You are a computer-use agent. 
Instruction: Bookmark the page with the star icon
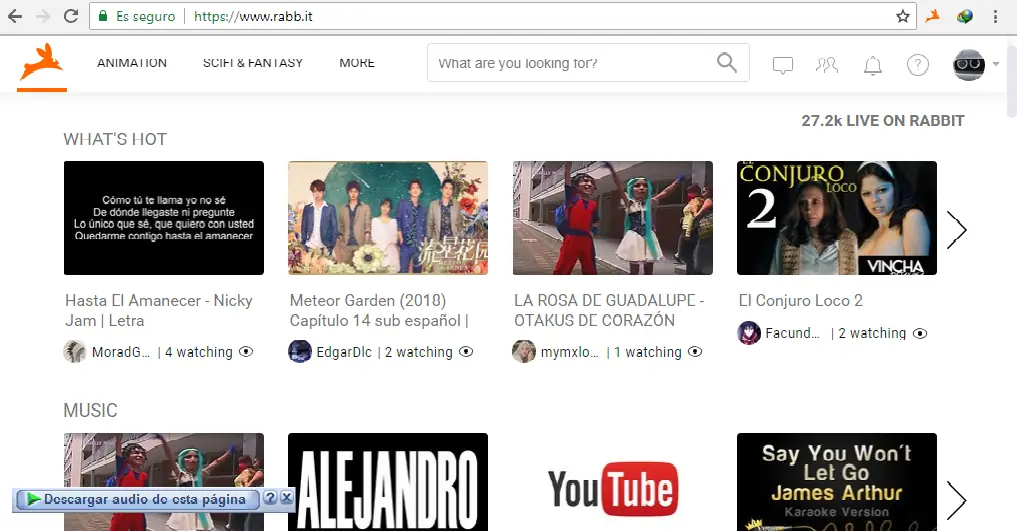[902, 16]
